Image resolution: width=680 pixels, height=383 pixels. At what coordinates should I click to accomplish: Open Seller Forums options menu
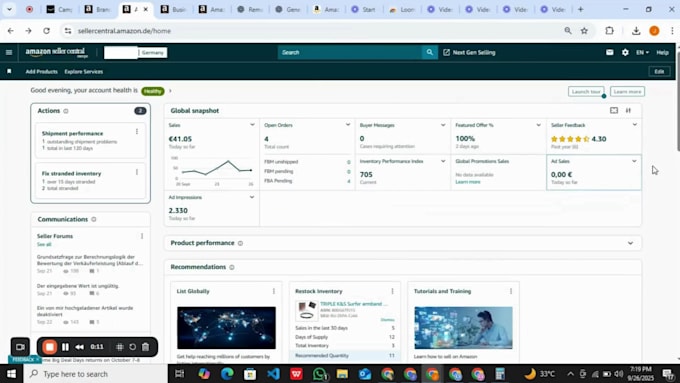(x=142, y=236)
